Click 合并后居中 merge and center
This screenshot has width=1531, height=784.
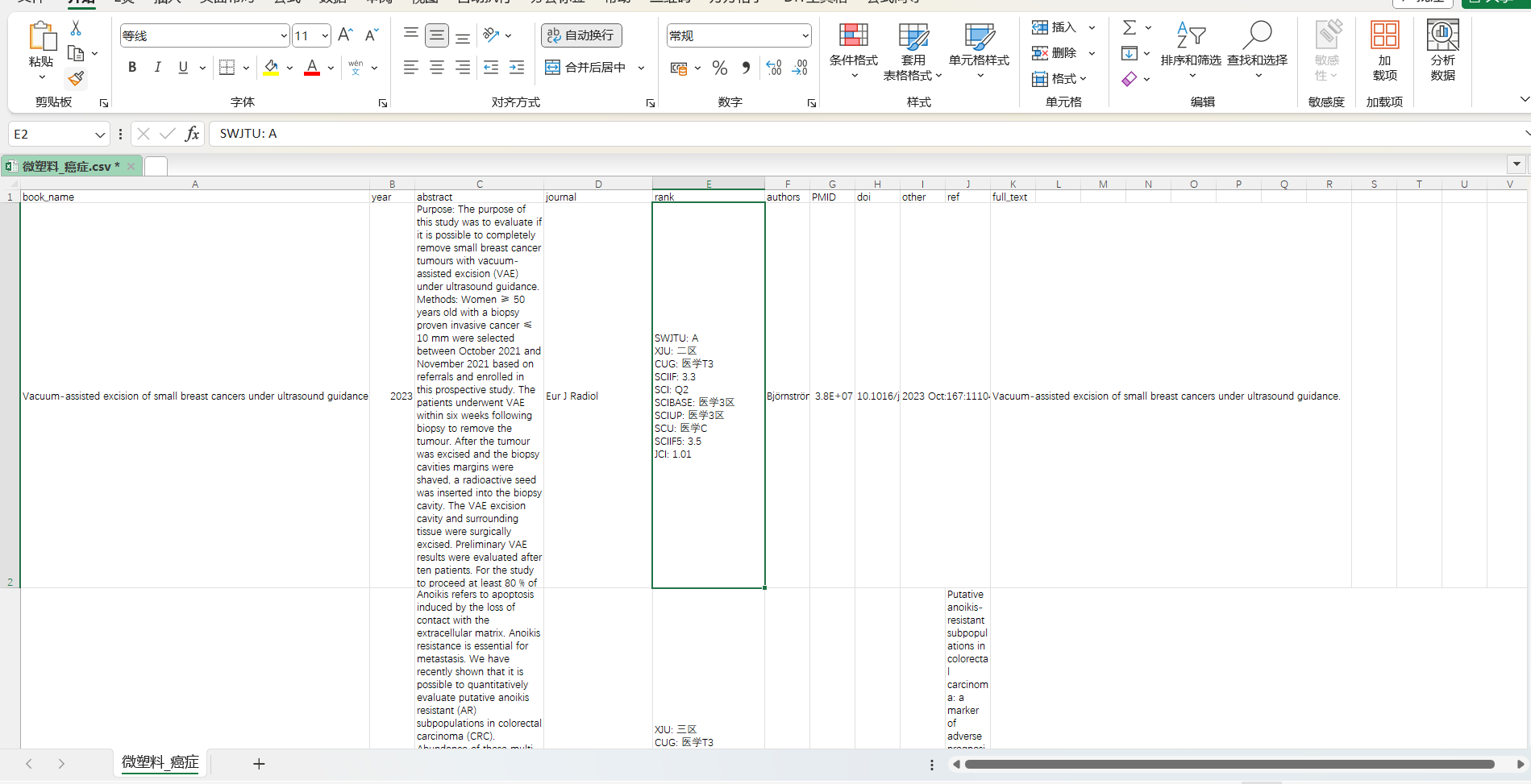[x=586, y=68]
